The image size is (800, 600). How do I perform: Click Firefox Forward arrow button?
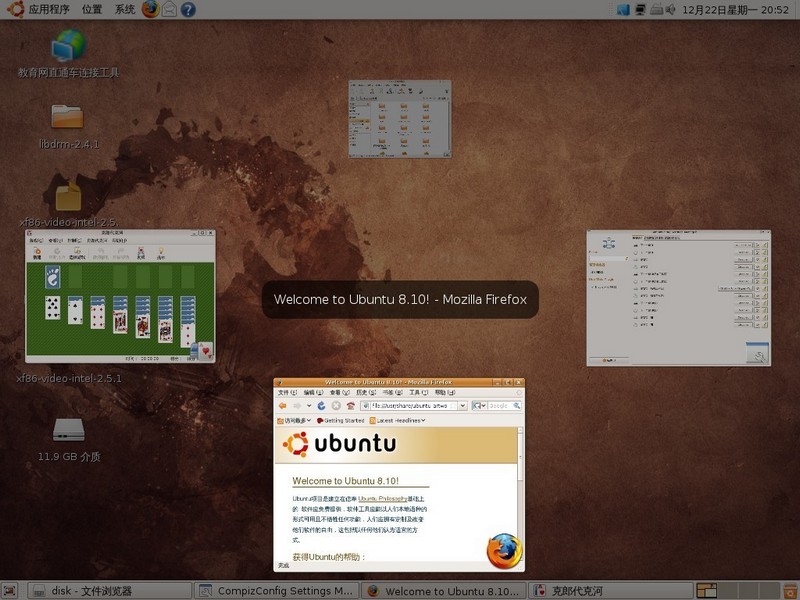tap(297, 406)
